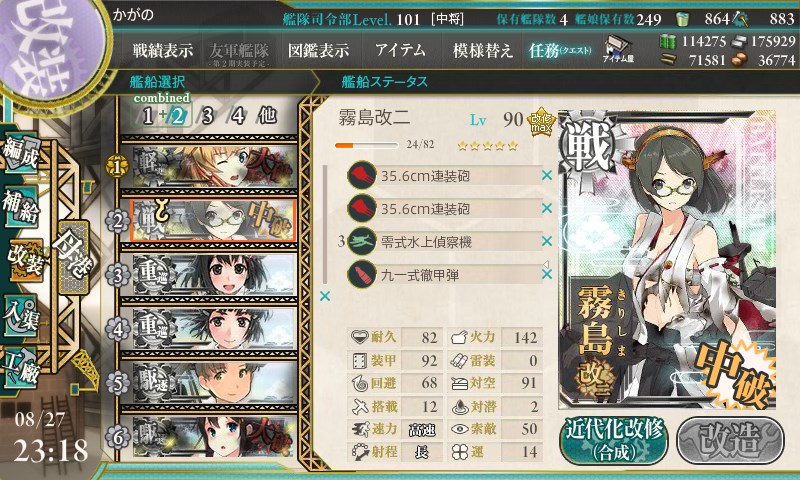Remove the 九一式徹甲弾 with its X

point(547,274)
